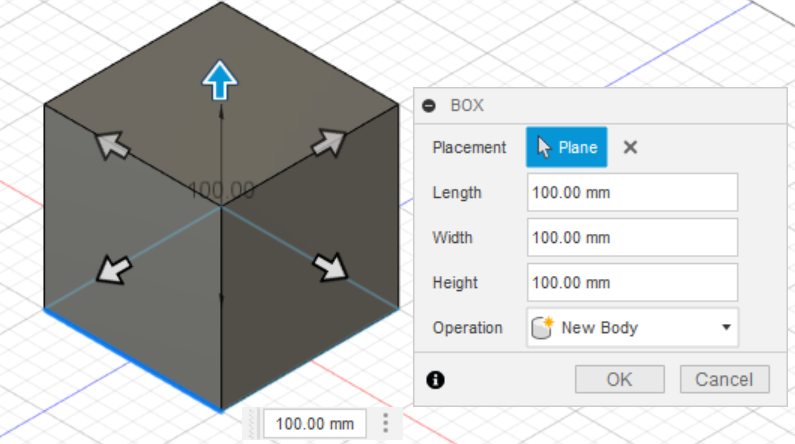Collapse the BOX dialog using the minus icon

point(429,105)
